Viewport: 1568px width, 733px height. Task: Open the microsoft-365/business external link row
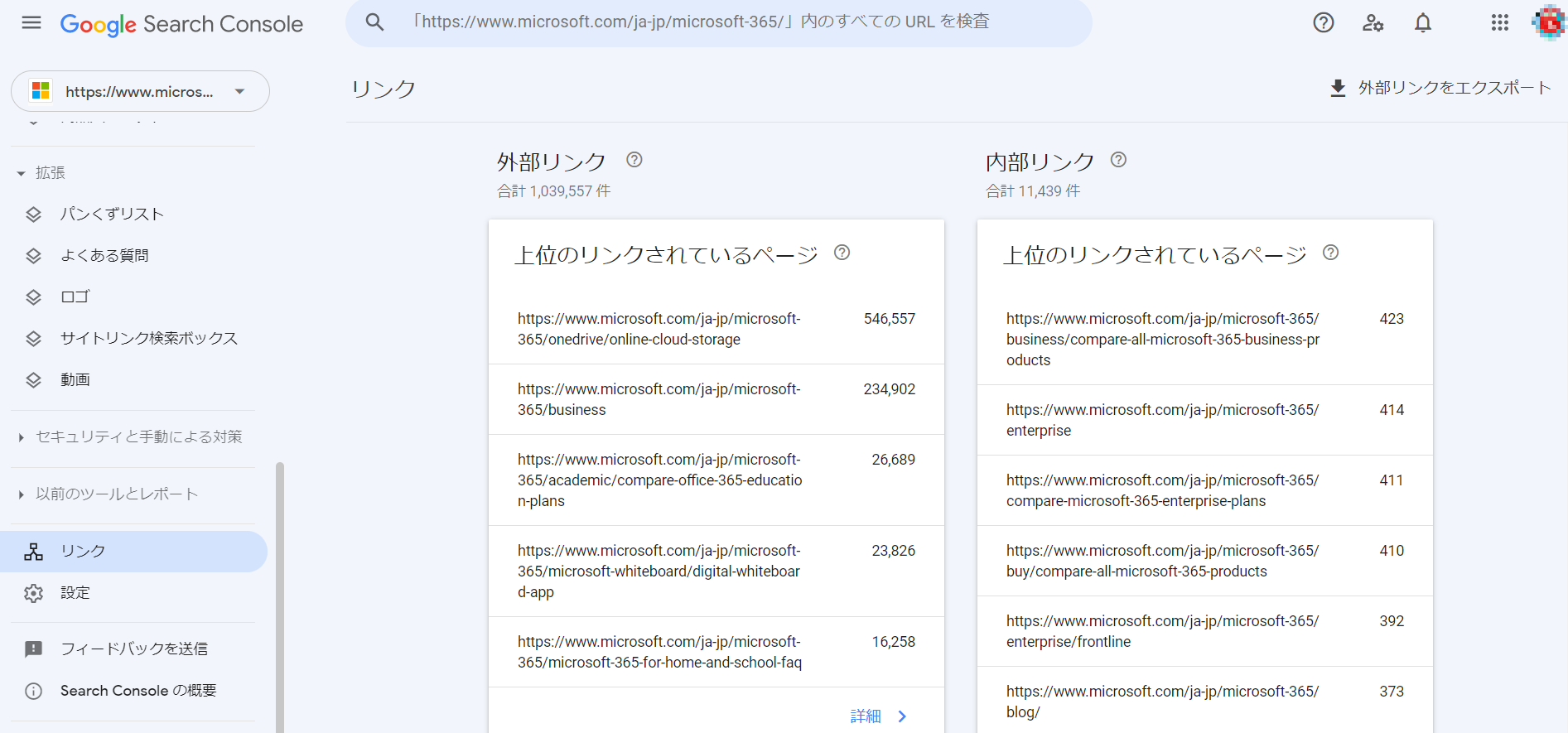(x=716, y=399)
